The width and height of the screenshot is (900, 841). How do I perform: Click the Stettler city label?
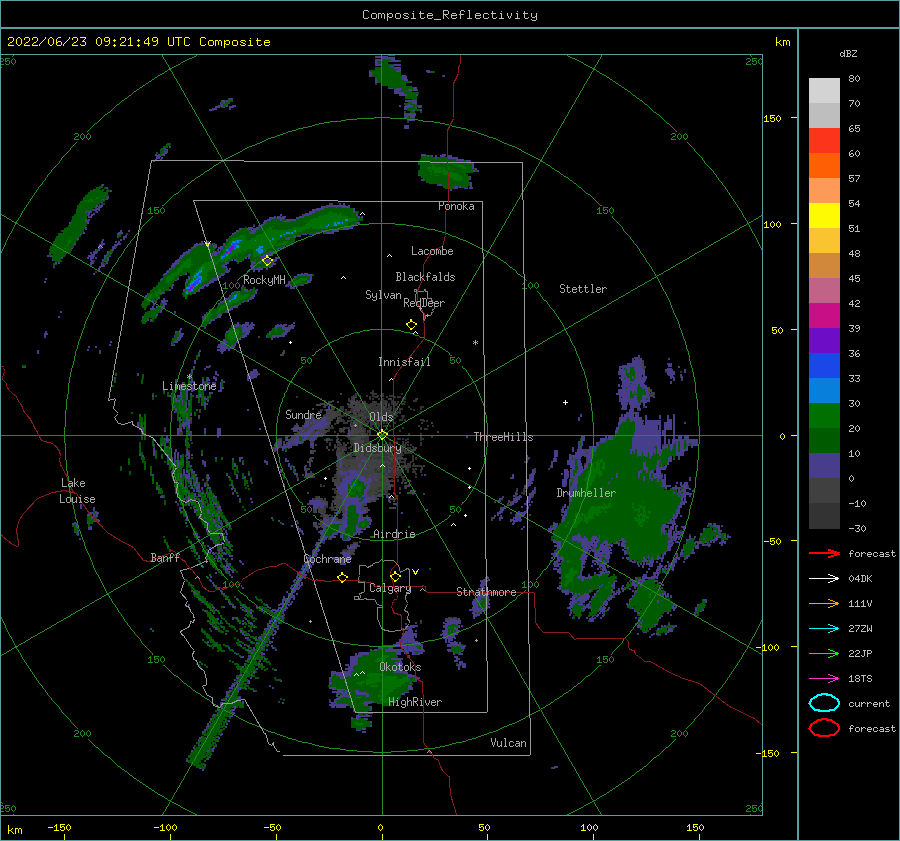click(x=583, y=289)
